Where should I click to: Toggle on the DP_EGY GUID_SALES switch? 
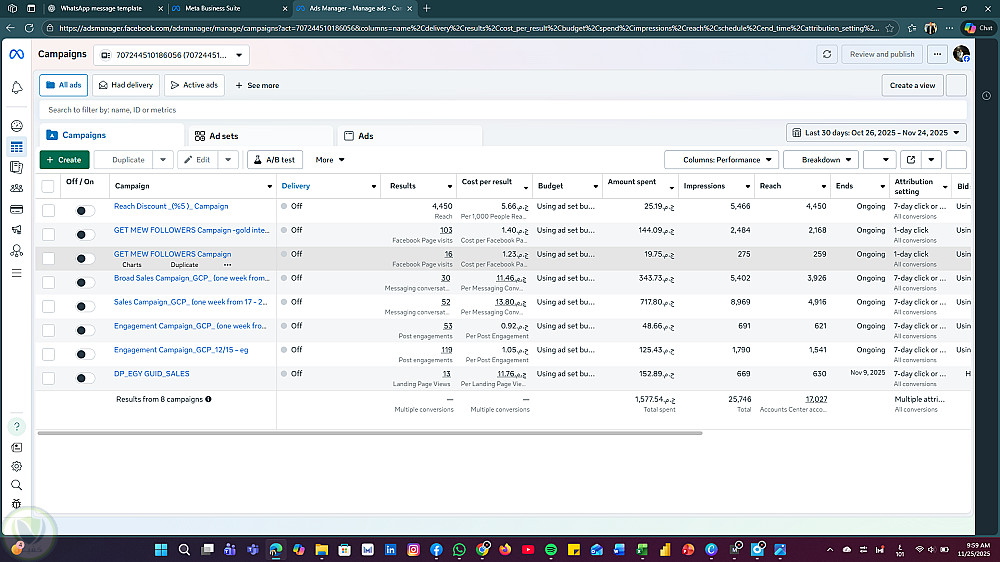pos(84,378)
